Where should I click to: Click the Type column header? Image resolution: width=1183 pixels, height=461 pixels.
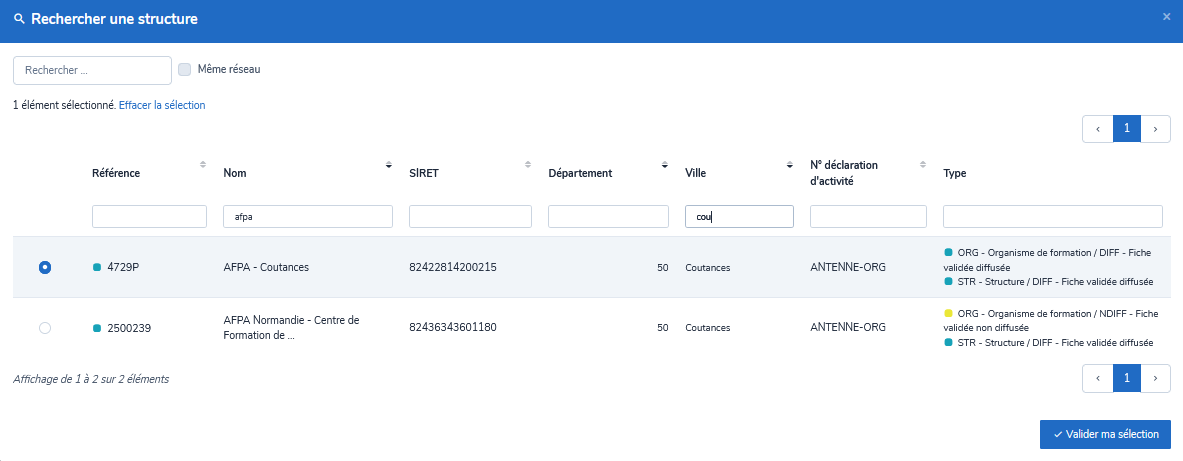954,174
